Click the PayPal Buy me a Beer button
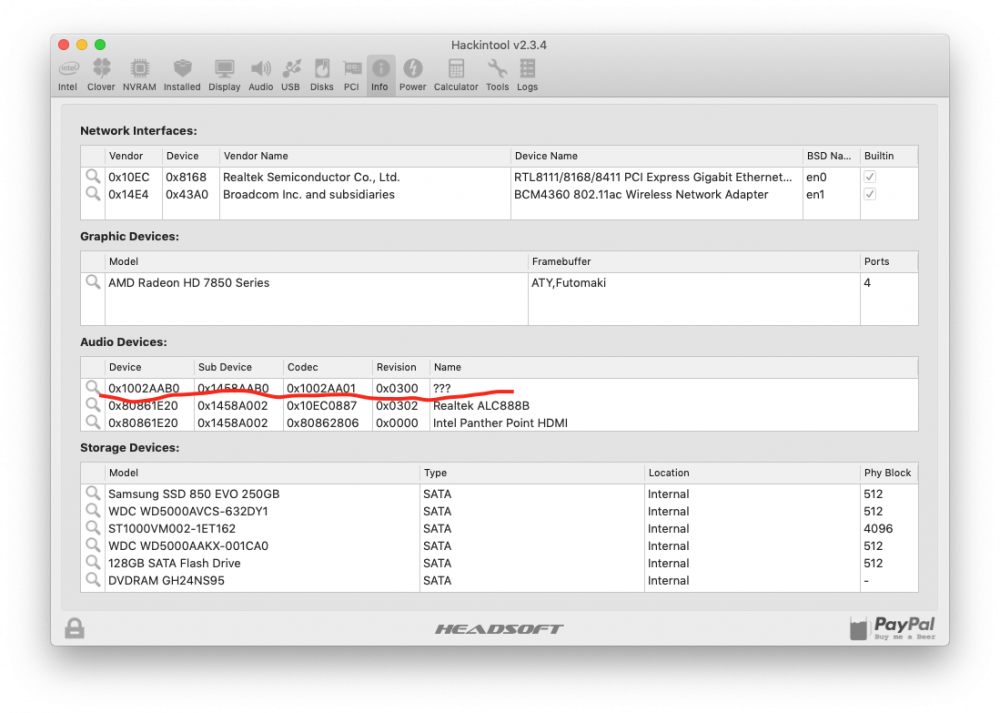The image size is (1000, 713). (x=893, y=628)
